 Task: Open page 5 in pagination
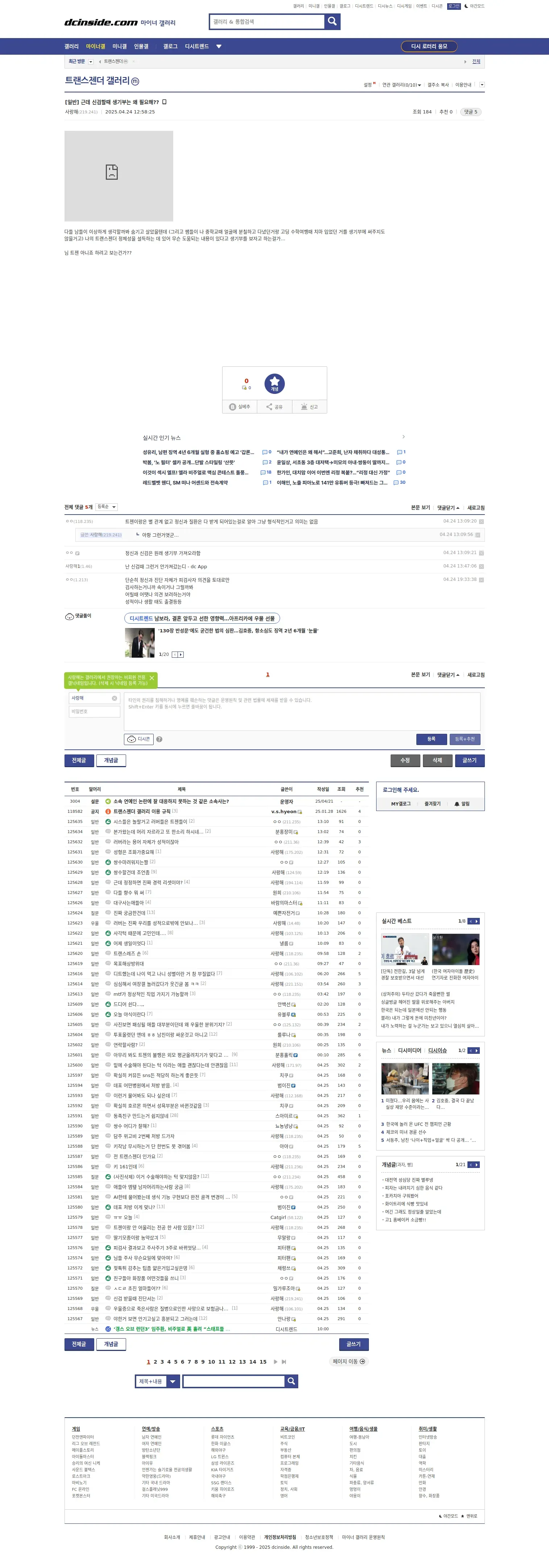(176, 1362)
